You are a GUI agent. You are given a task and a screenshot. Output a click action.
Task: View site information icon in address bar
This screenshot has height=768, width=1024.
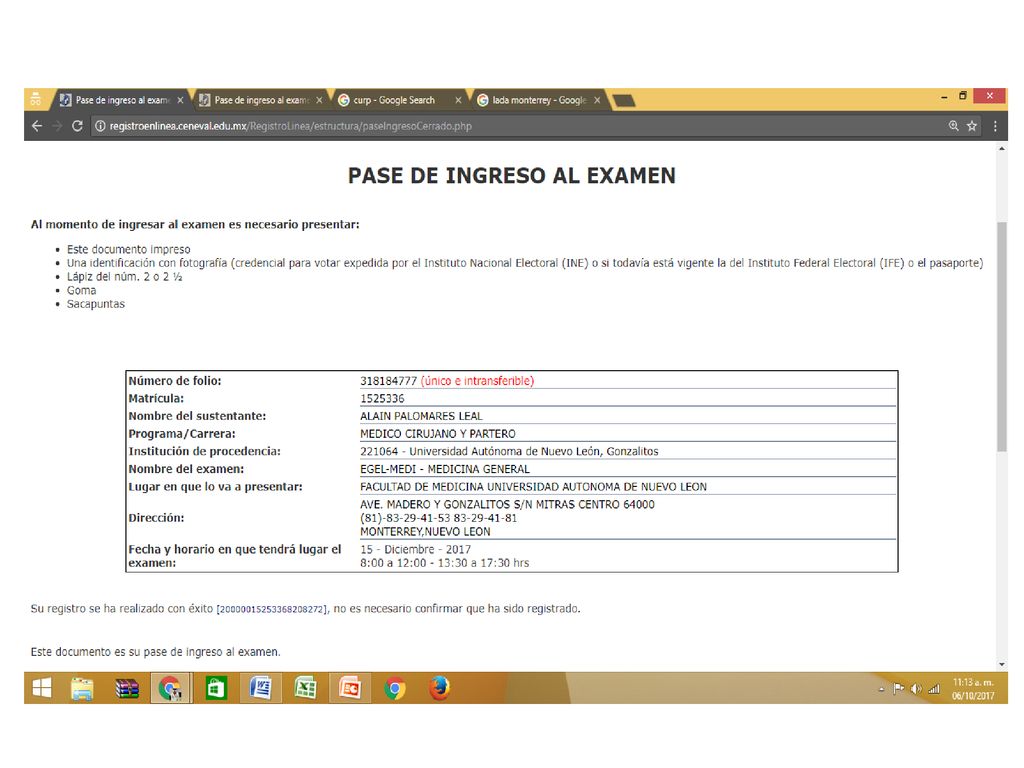click(x=100, y=126)
